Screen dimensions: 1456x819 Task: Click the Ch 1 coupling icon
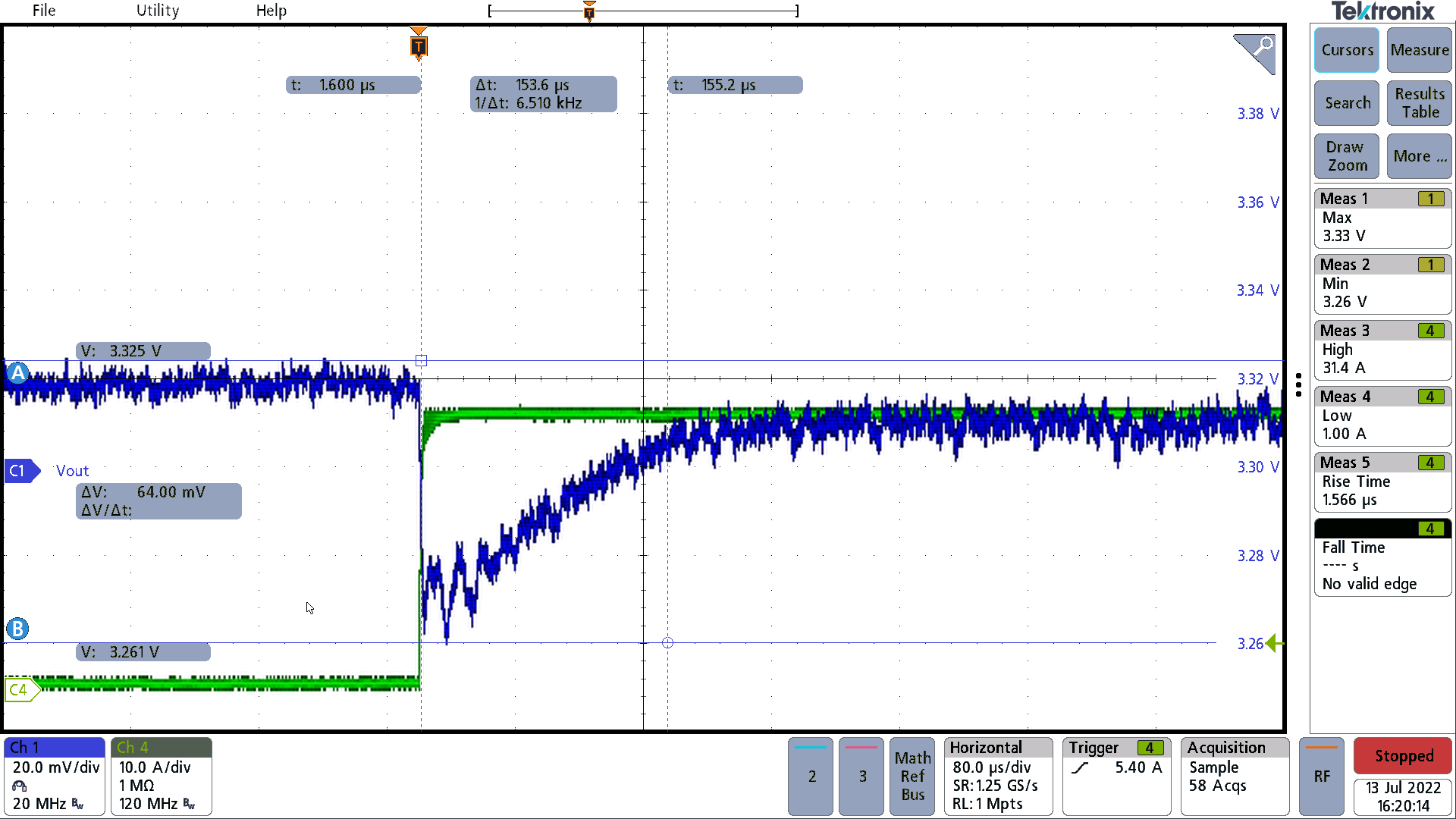pyautogui.click(x=20, y=786)
